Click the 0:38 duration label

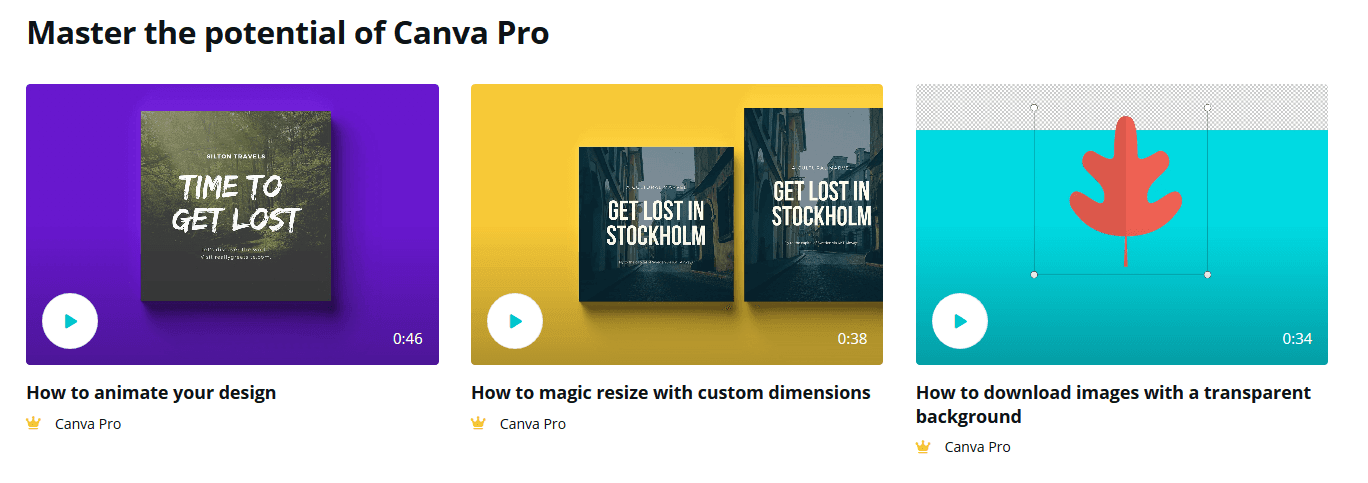click(x=853, y=338)
